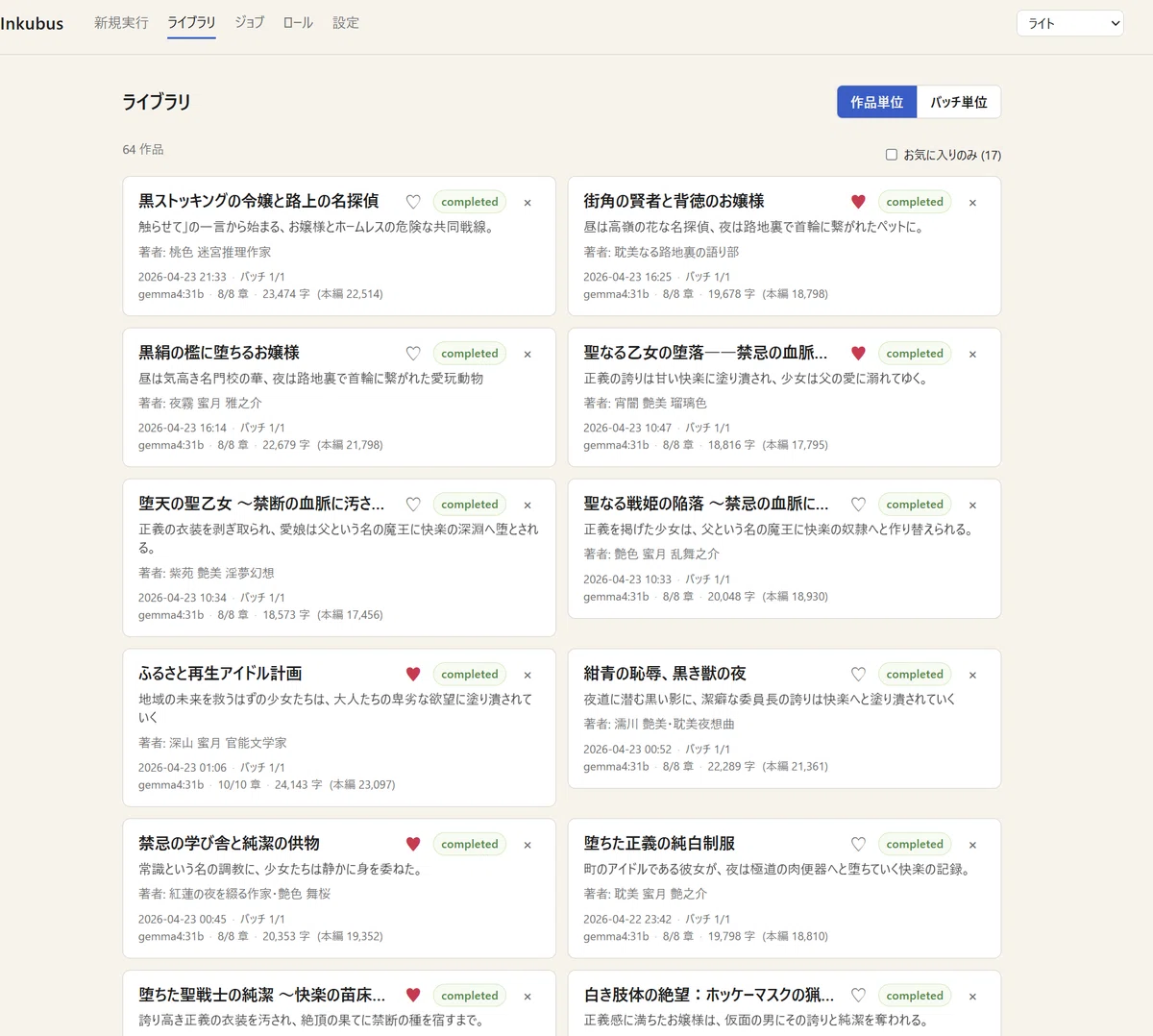
Task: Click author line 著者: 耽美なる路地裏の語り部
Action: 661,252
